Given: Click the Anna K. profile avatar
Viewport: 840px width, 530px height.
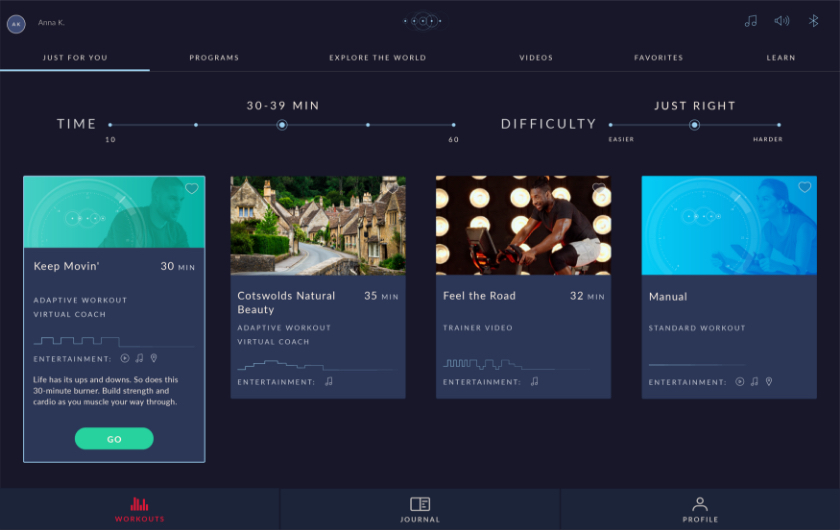Looking at the screenshot, I should (x=16, y=23).
